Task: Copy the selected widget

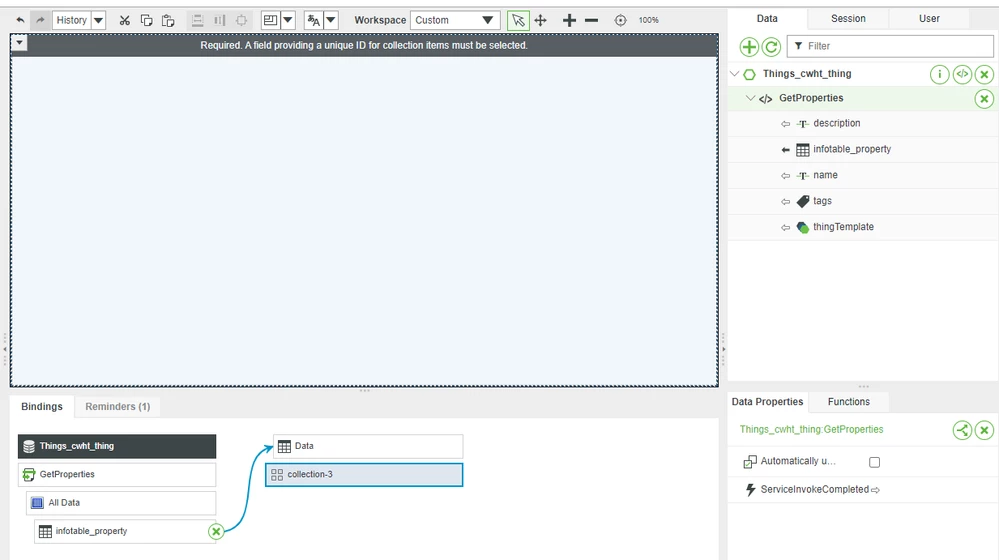Action: coord(146,20)
